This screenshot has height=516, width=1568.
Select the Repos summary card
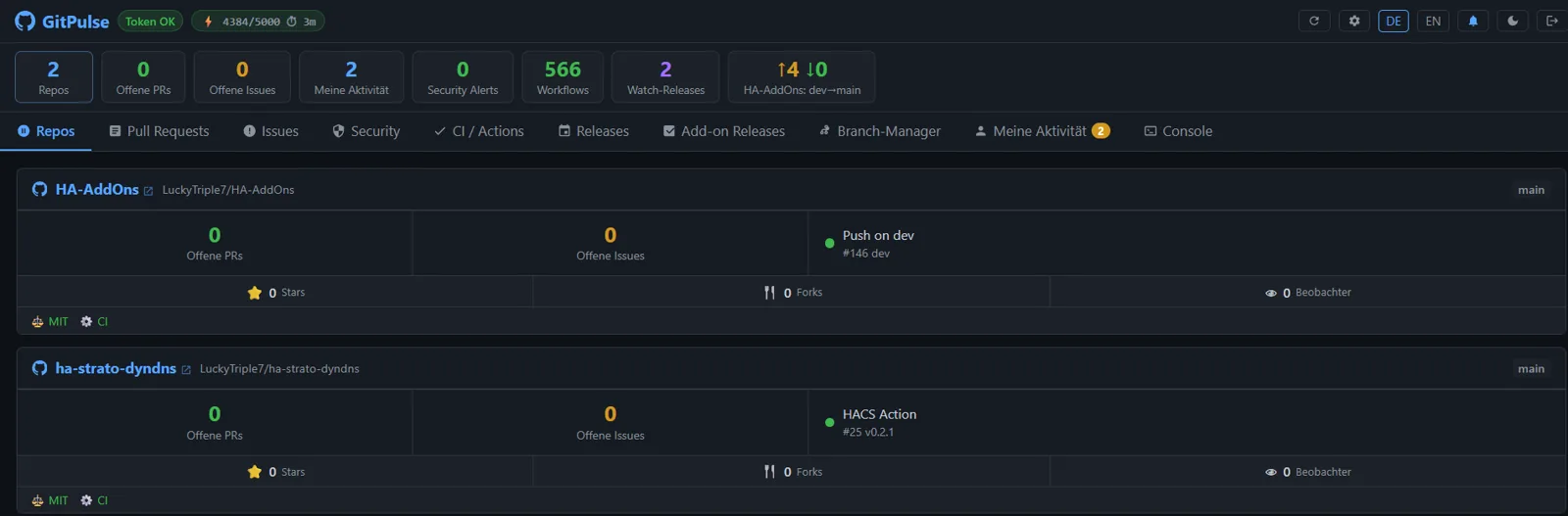pyautogui.click(x=54, y=76)
